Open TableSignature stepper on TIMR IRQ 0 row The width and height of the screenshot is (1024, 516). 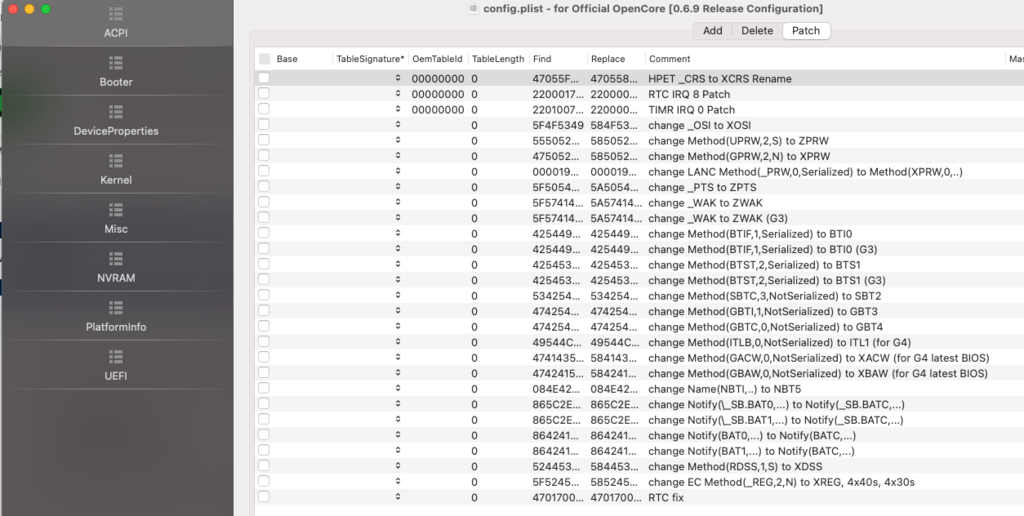[x=398, y=109]
